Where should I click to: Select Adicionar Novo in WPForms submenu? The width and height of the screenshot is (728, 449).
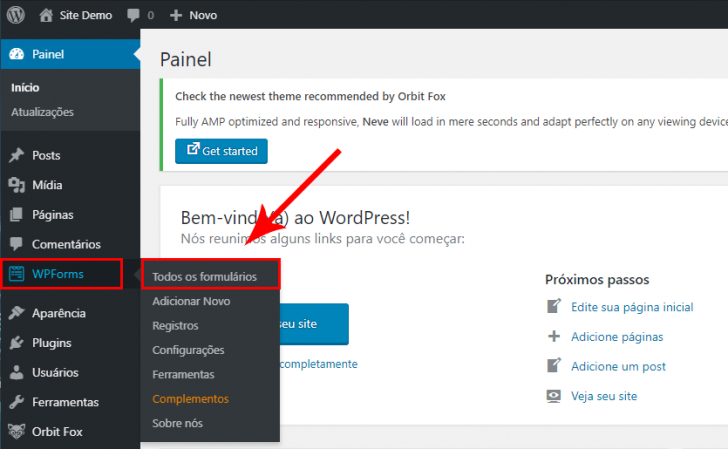coord(191,301)
